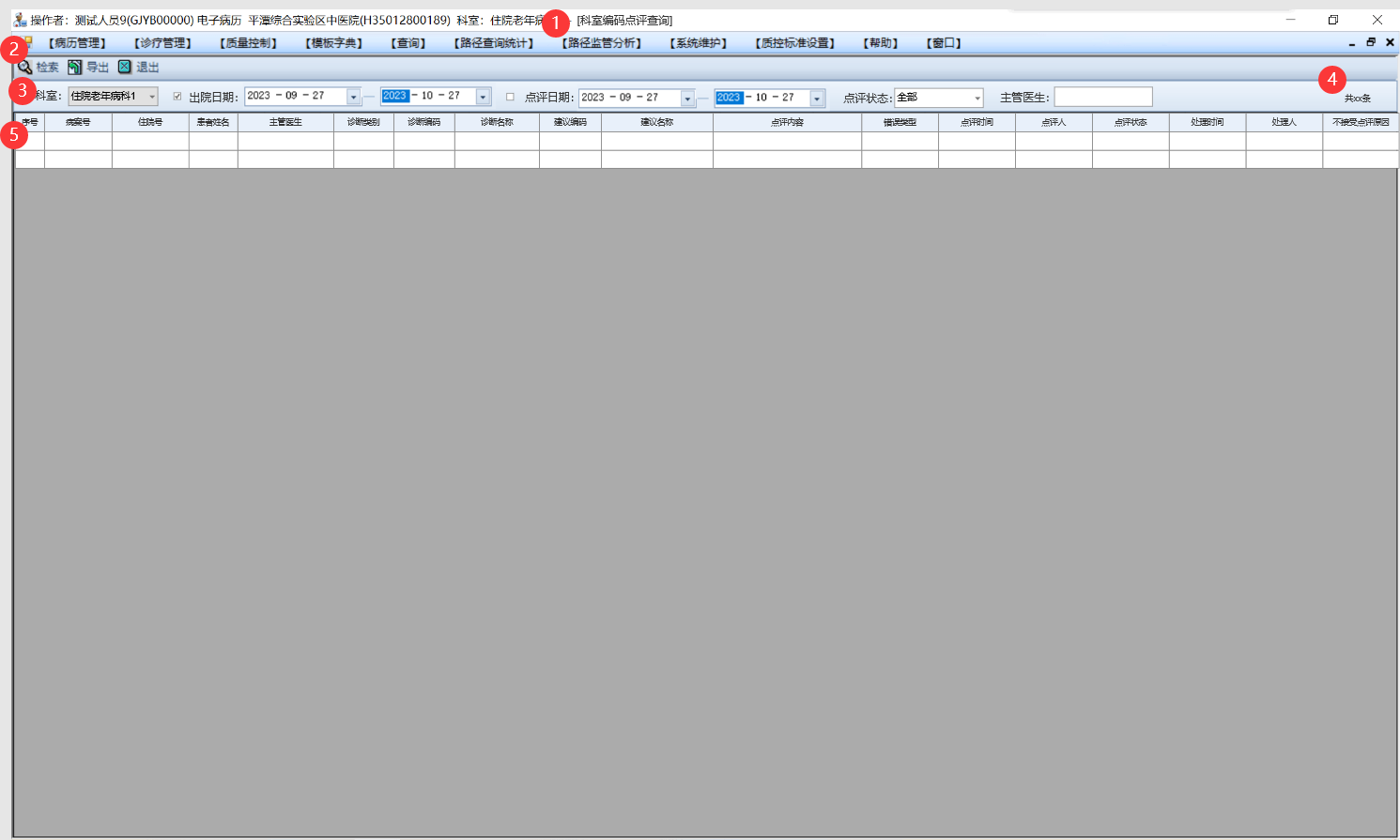Open the 查询 menu
This screenshot has width=1400, height=840.
pos(408,43)
